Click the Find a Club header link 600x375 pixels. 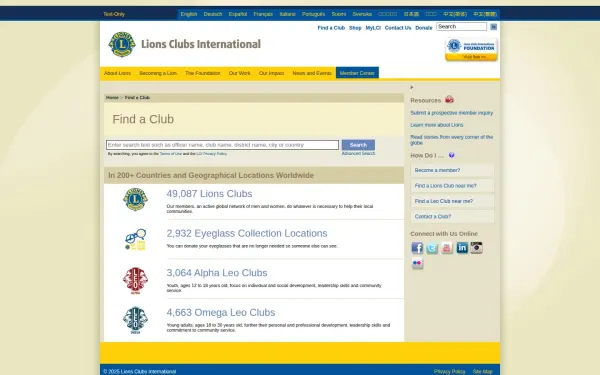point(331,28)
